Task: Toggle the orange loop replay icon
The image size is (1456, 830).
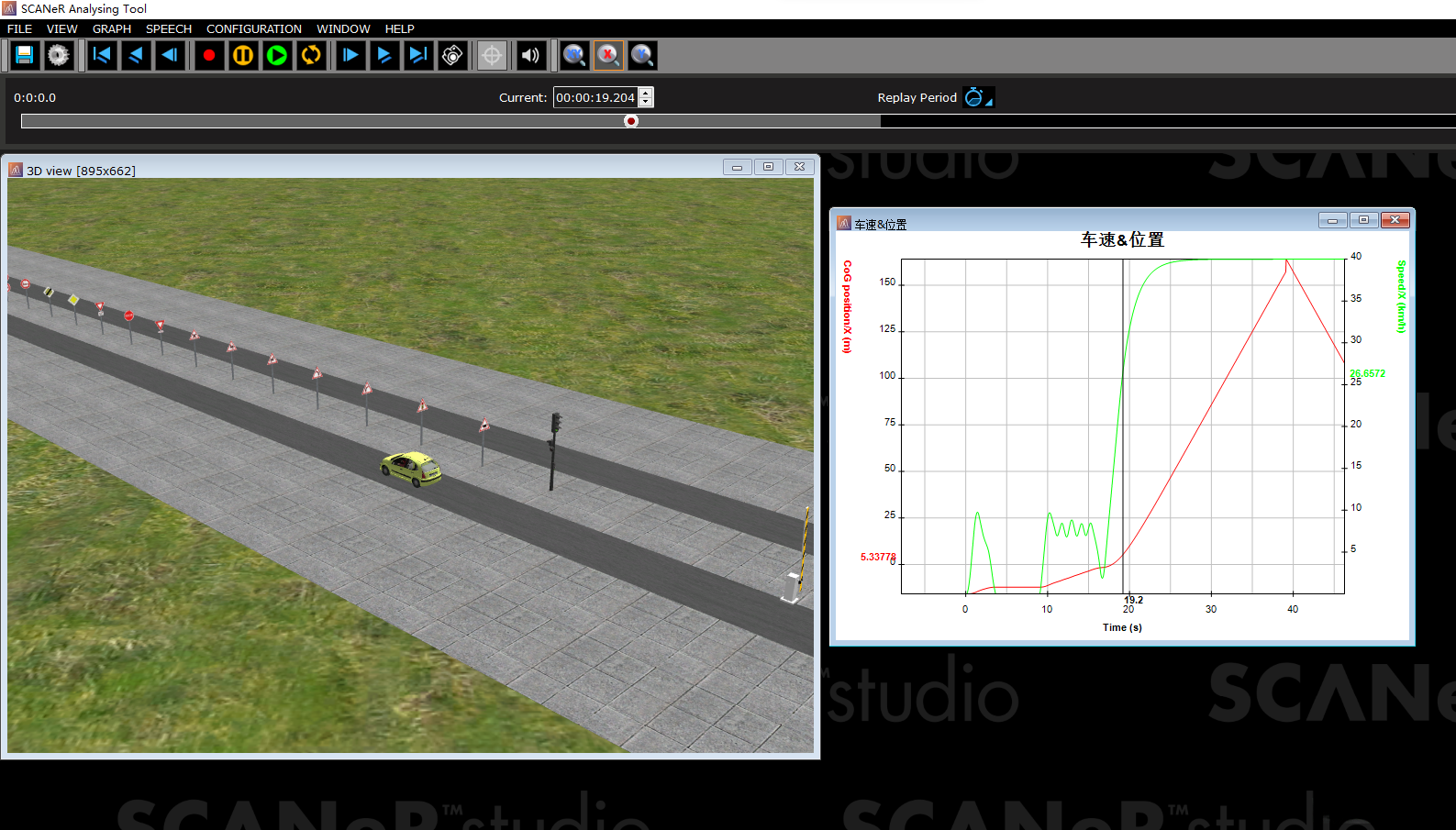Action: [311, 55]
